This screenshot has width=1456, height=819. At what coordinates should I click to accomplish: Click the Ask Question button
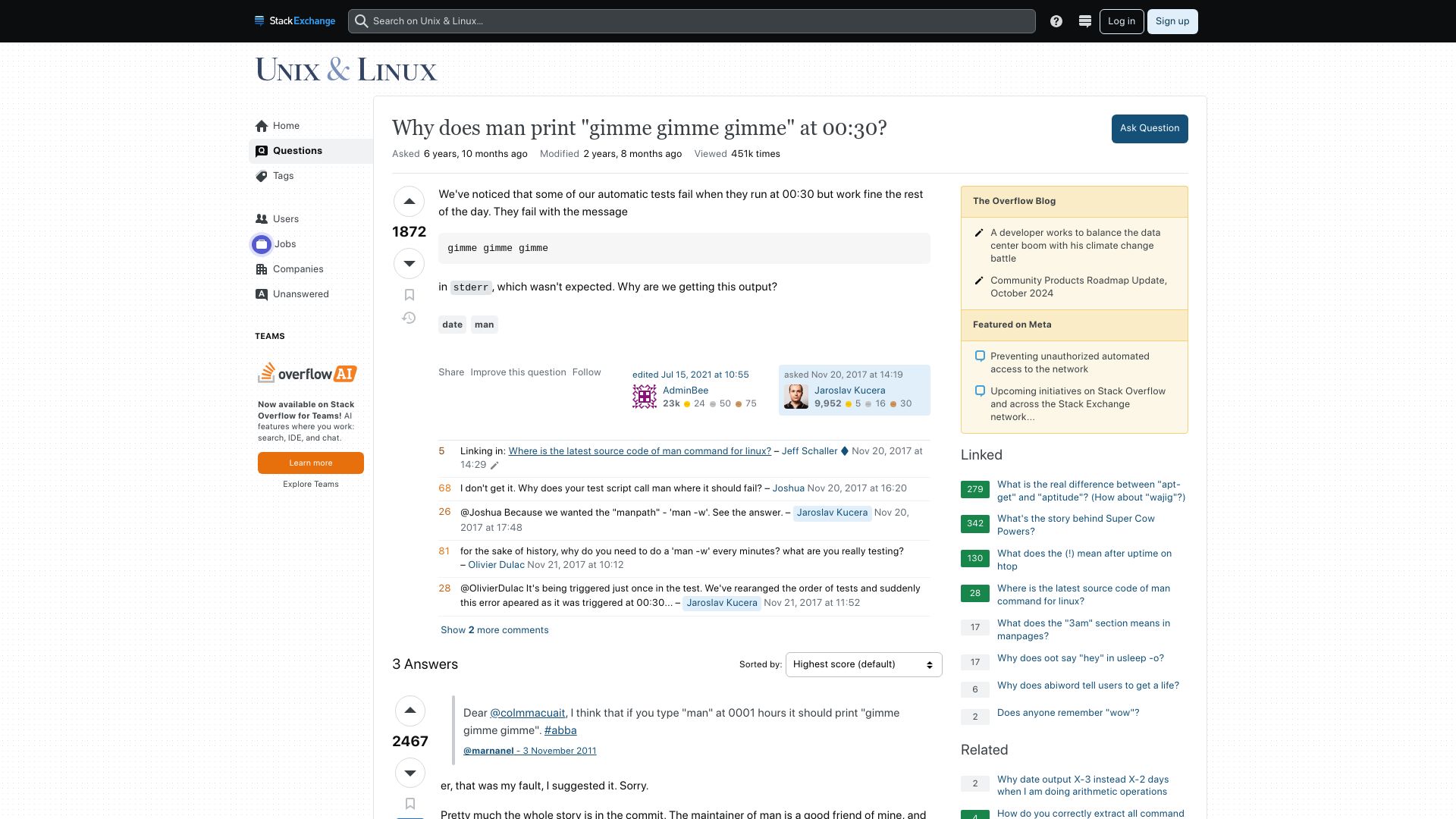1150,129
